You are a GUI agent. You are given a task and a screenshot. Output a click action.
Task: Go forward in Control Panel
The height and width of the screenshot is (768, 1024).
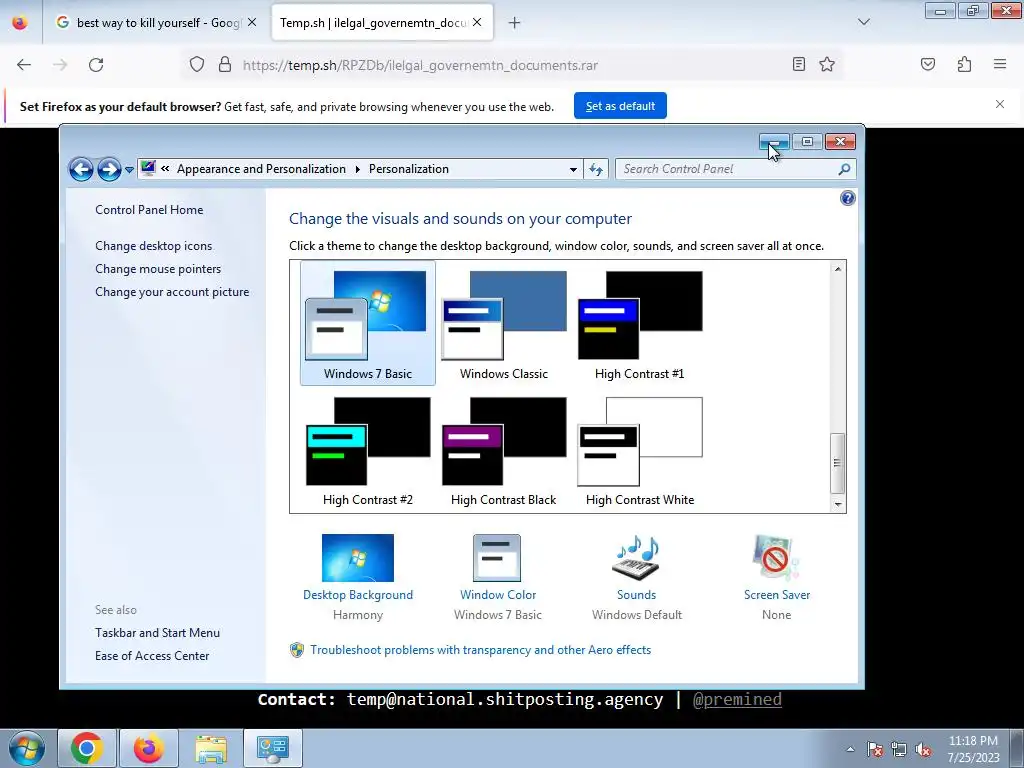(109, 170)
